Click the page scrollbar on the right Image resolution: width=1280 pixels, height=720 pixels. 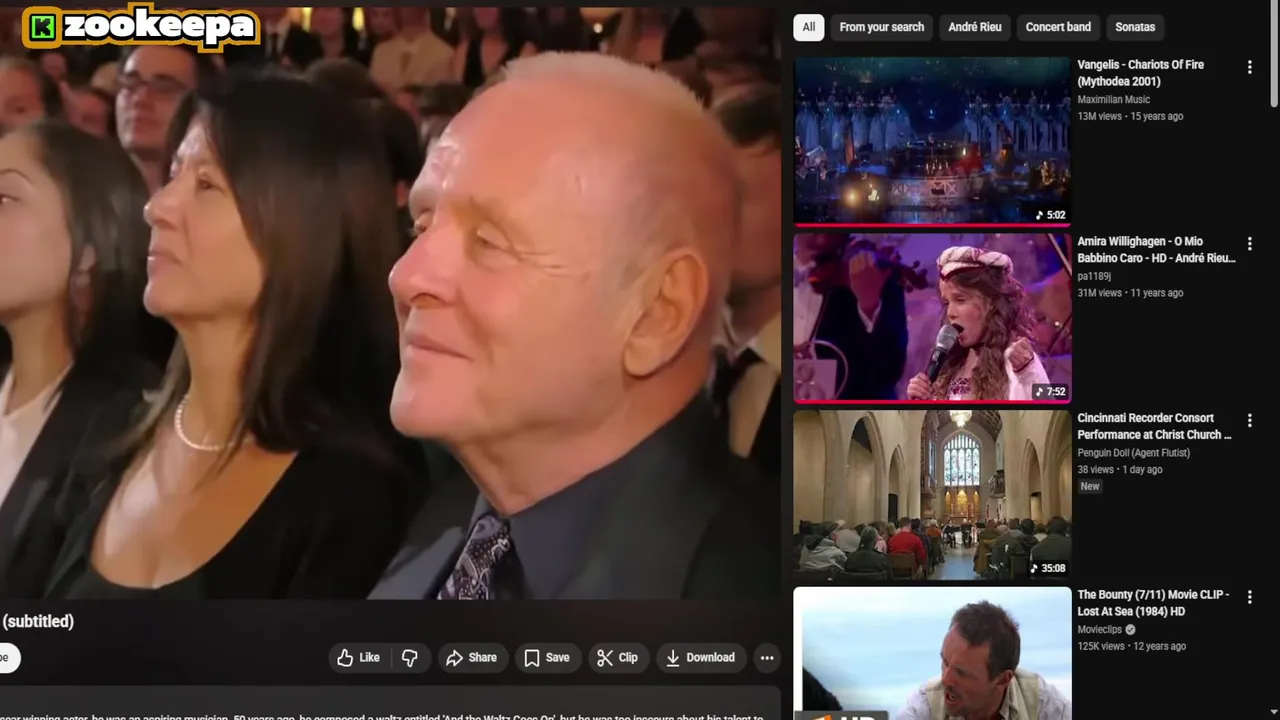tap(1274, 55)
